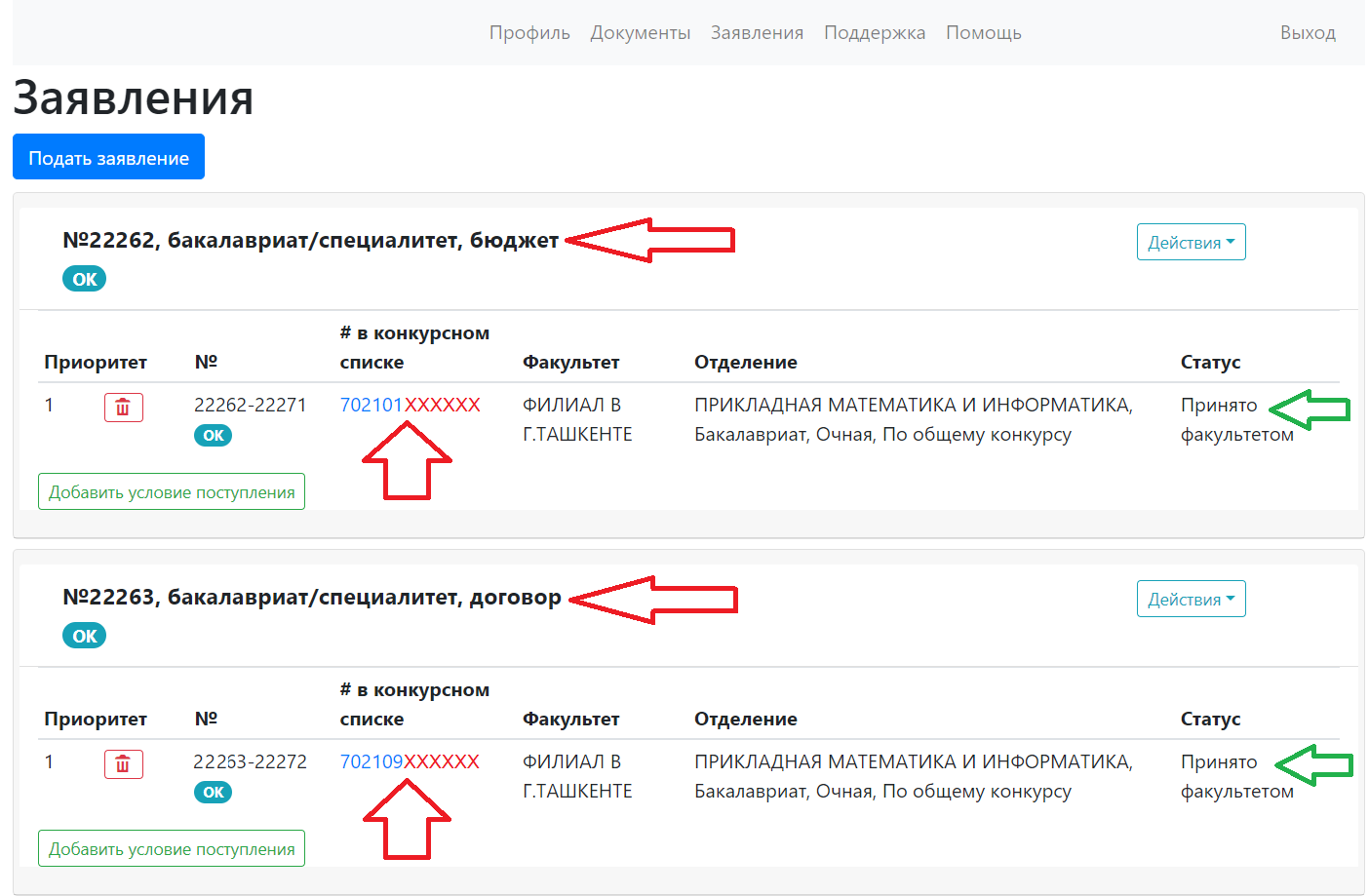Go to the Документы menu item

click(x=641, y=33)
